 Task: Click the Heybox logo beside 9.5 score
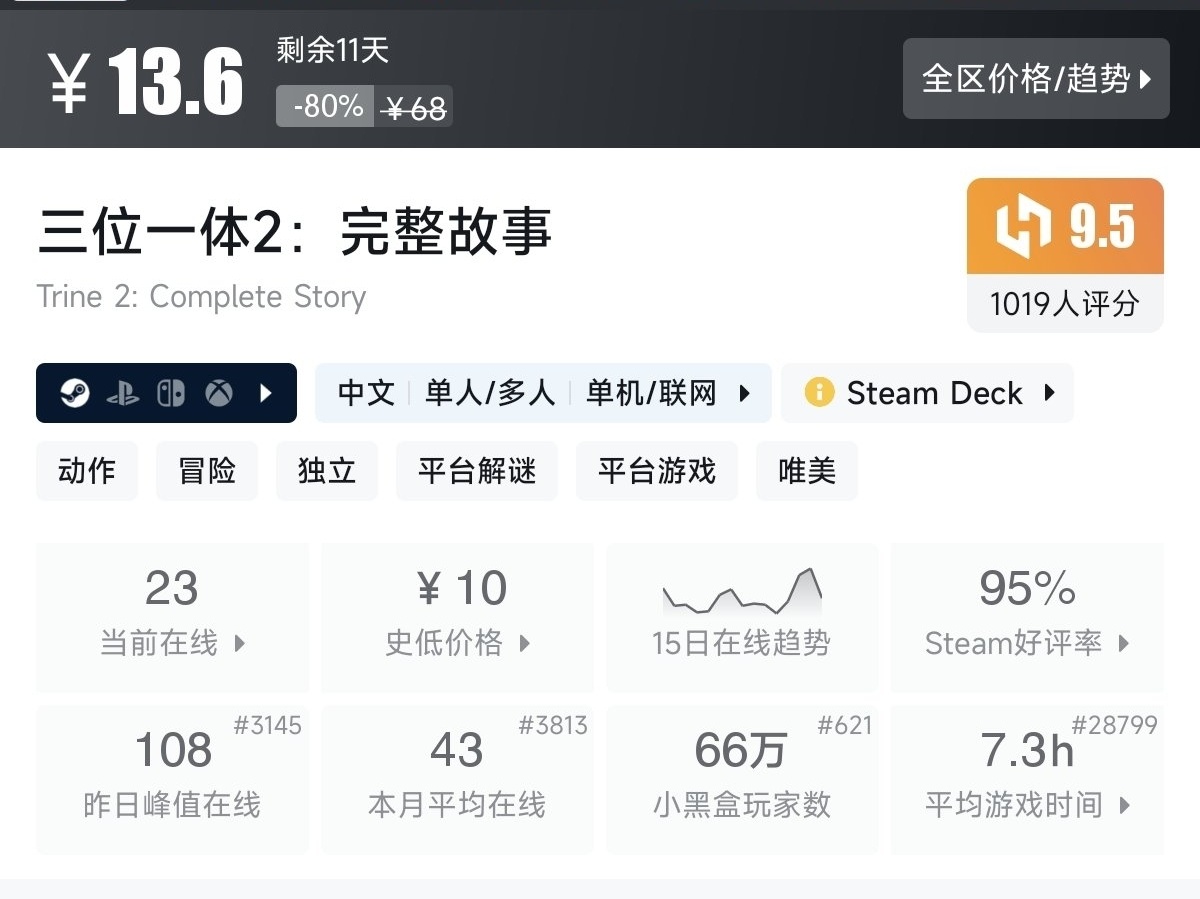(1024, 227)
